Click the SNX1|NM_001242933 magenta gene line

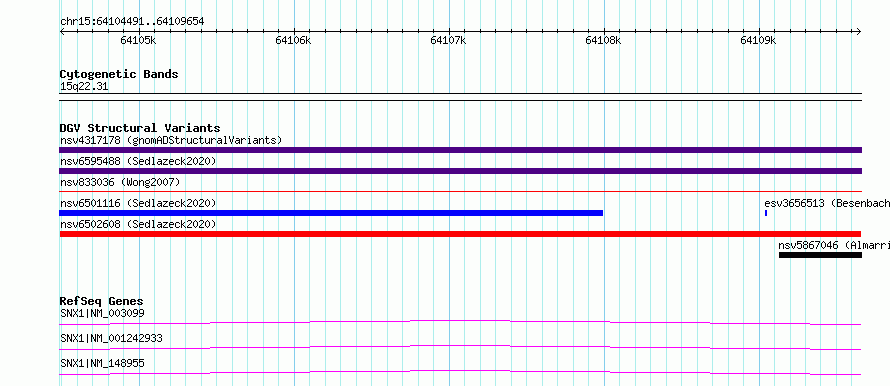(x=460, y=347)
